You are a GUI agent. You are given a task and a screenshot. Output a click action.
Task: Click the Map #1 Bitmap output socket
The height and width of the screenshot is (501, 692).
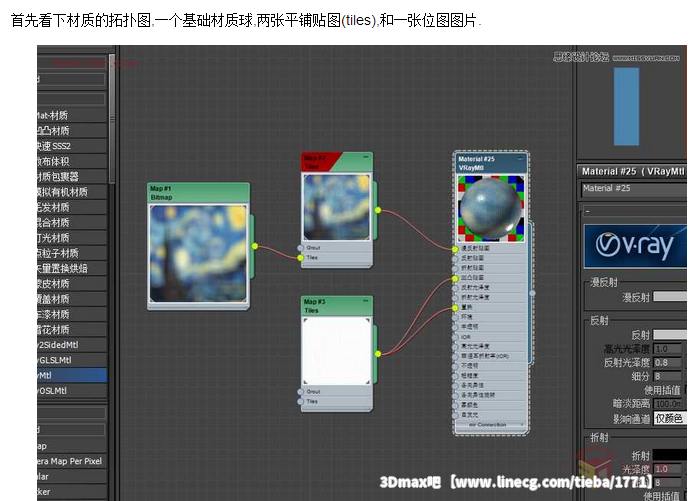tap(255, 246)
